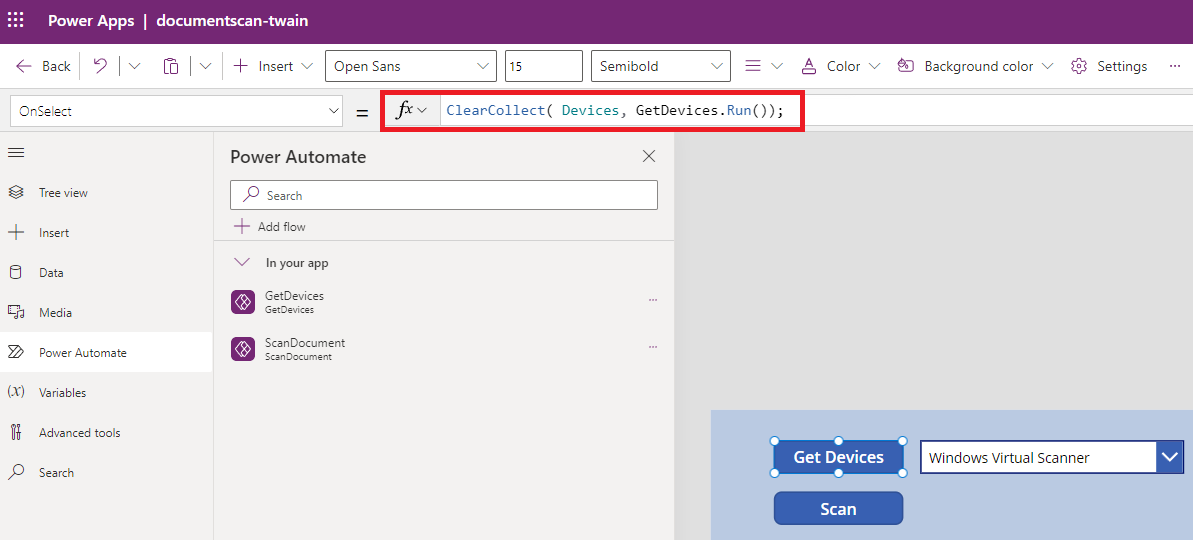Open Advanced tools in sidebar

click(x=78, y=433)
